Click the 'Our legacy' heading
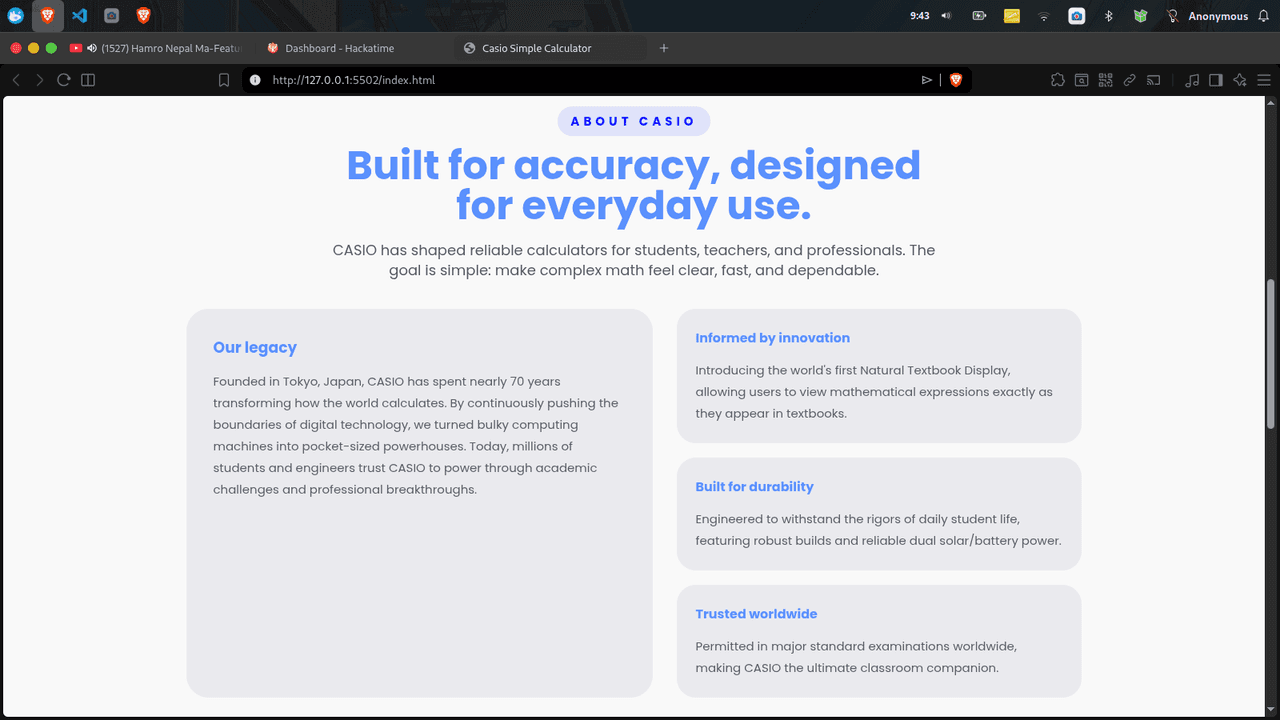 [255, 348]
